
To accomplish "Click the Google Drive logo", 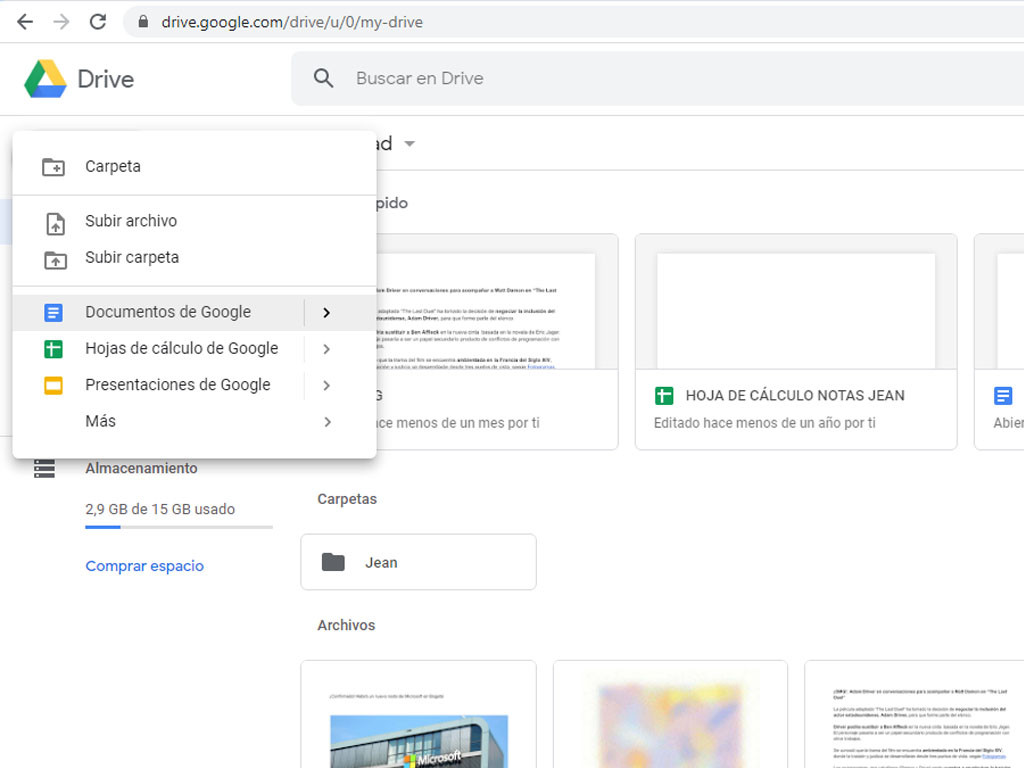I will (x=46, y=78).
